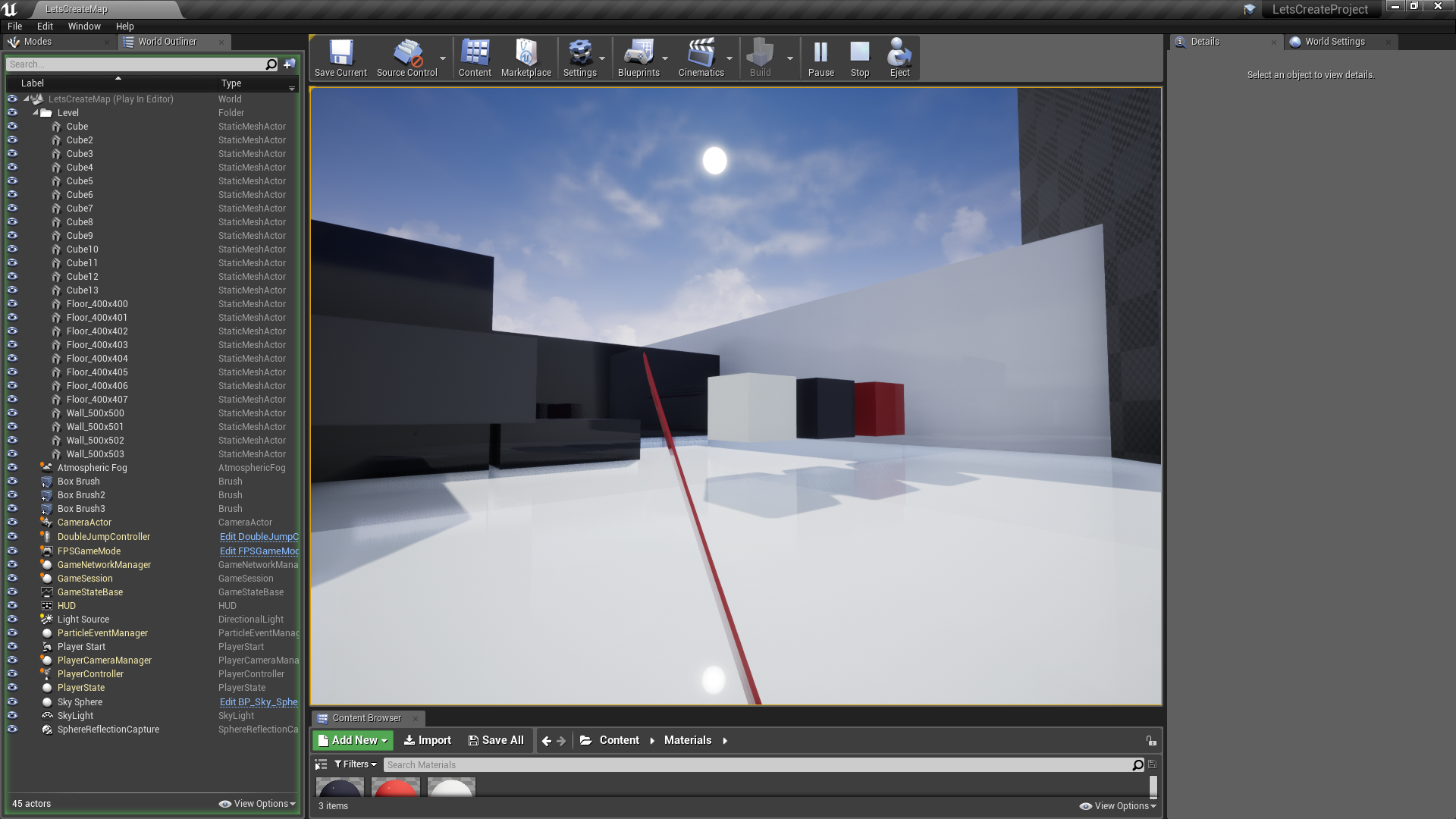This screenshot has height=819, width=1456.
Task: Click Save All in Content Browser
Action: click(496, 741)
